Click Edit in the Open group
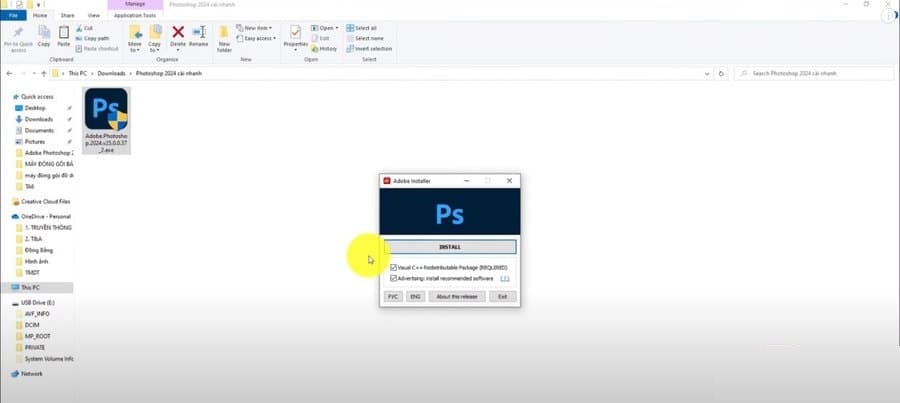The image size is (900, 403). click(x=320, y=38)
